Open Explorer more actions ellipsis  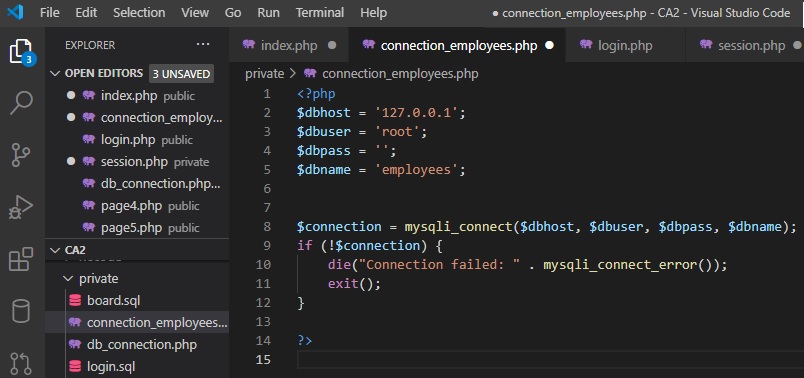point(203,45)
